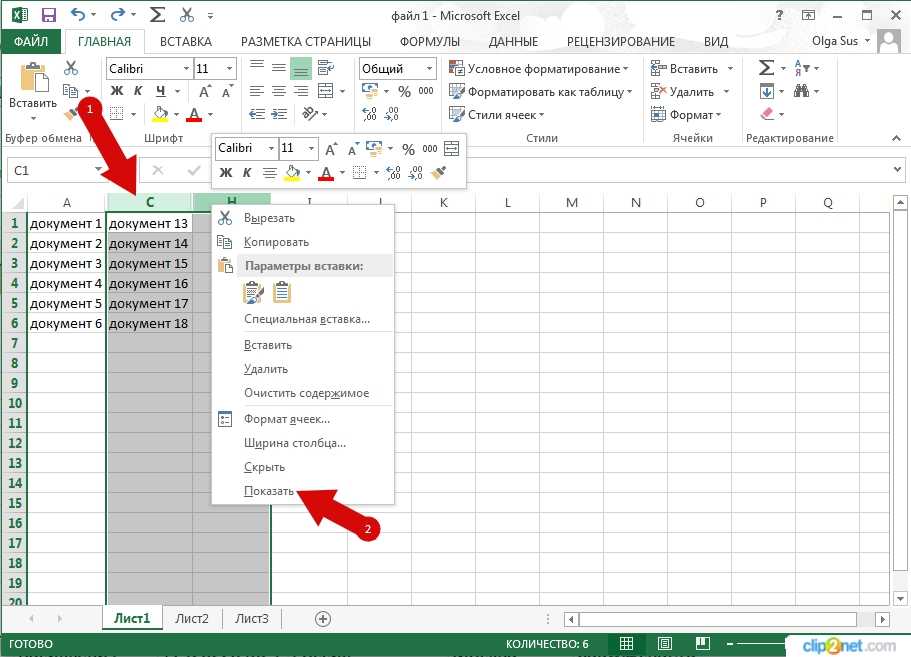The image size is (911, 657).
Task: Toggle align text right in ribbon
Action: tap(301, 91)
